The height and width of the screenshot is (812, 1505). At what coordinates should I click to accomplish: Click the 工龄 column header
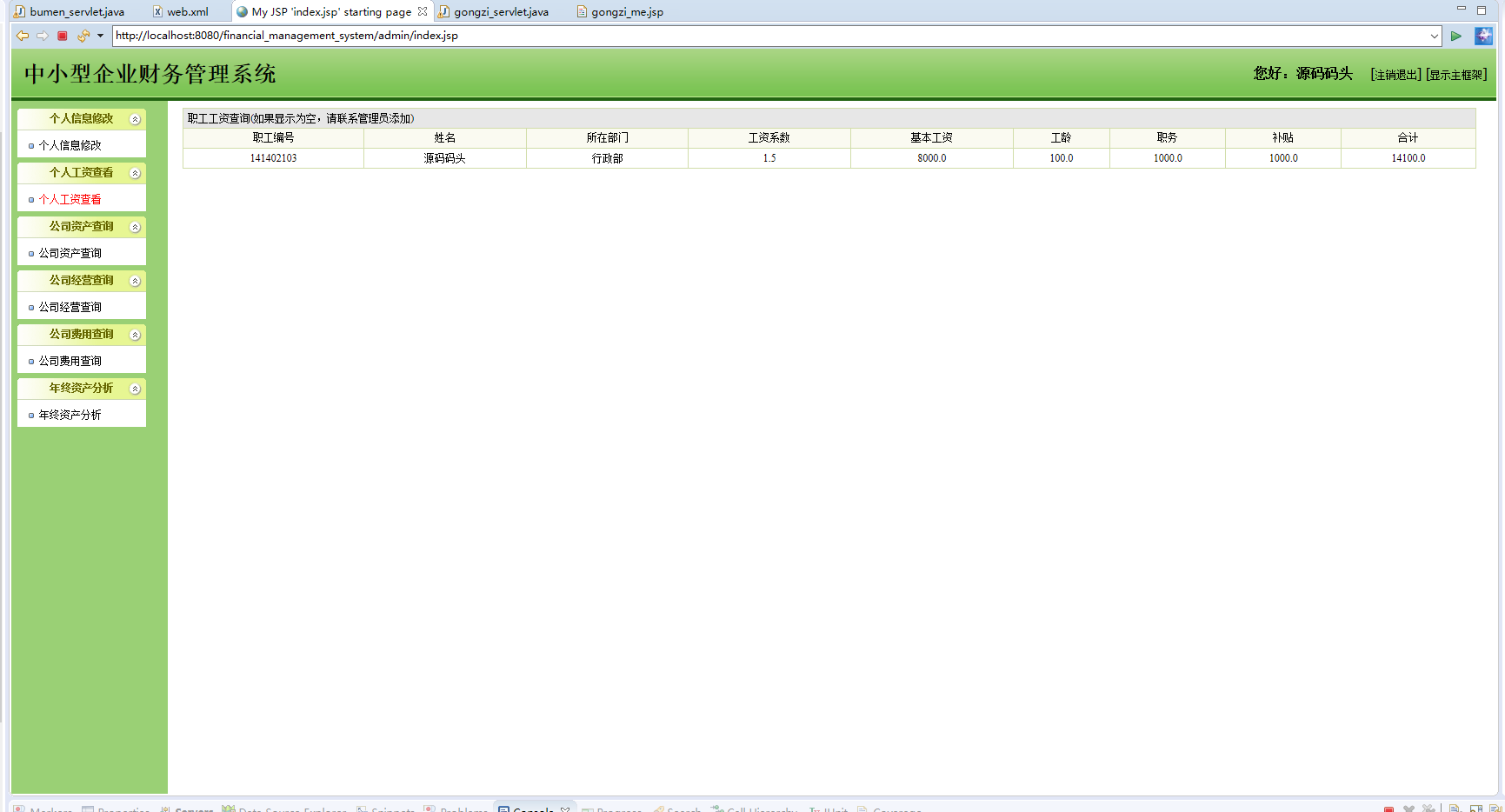[x=1062, y=138]
